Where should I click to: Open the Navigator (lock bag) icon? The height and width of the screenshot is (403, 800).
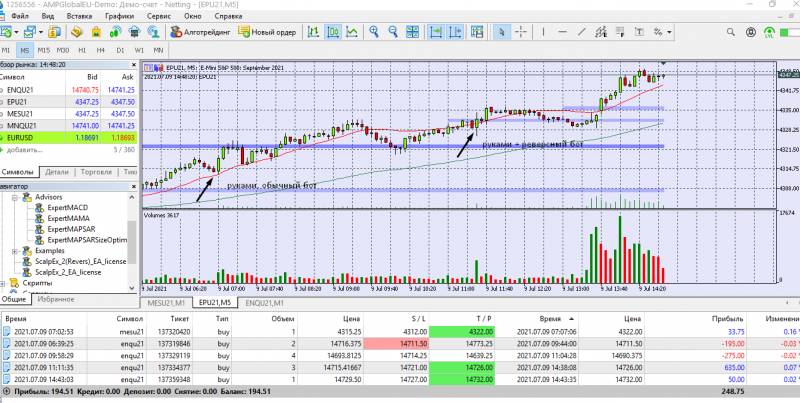click(95, 32)
